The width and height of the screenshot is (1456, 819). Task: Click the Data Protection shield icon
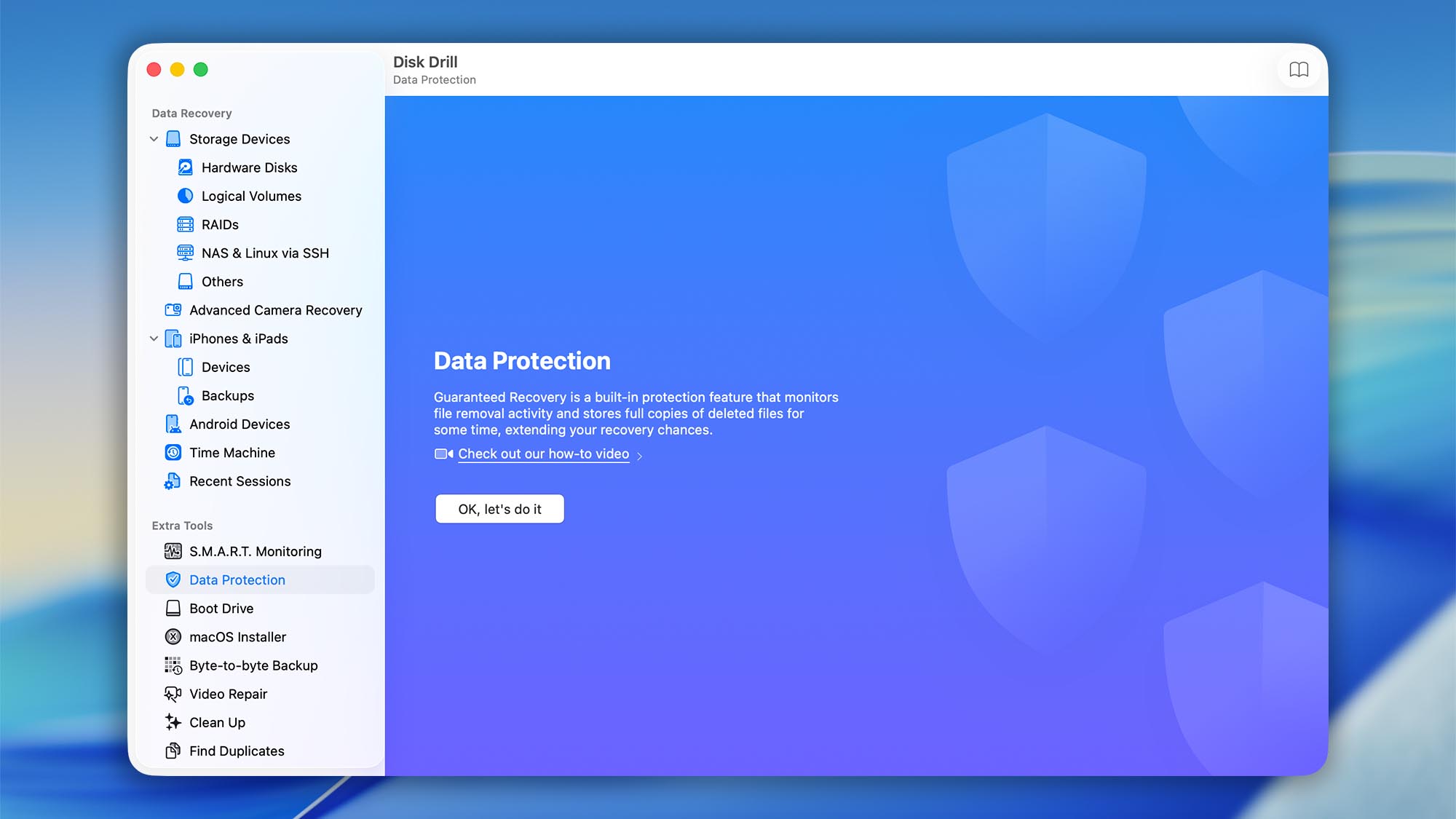click(173, 579)
